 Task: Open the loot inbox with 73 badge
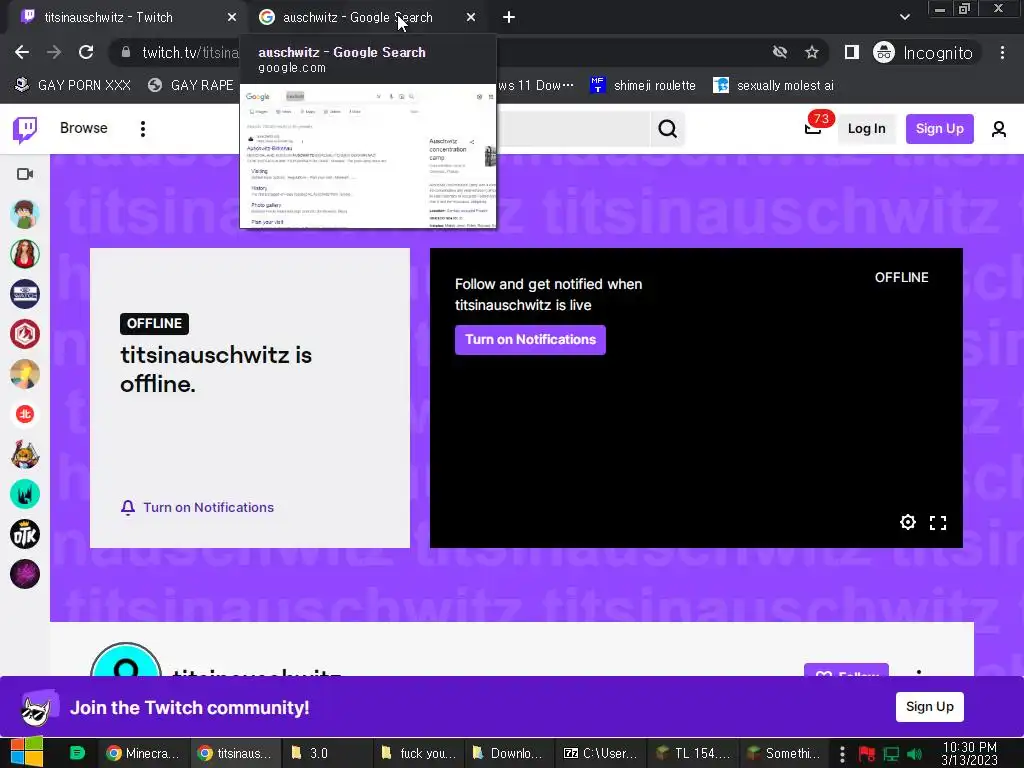pos(813,128)
